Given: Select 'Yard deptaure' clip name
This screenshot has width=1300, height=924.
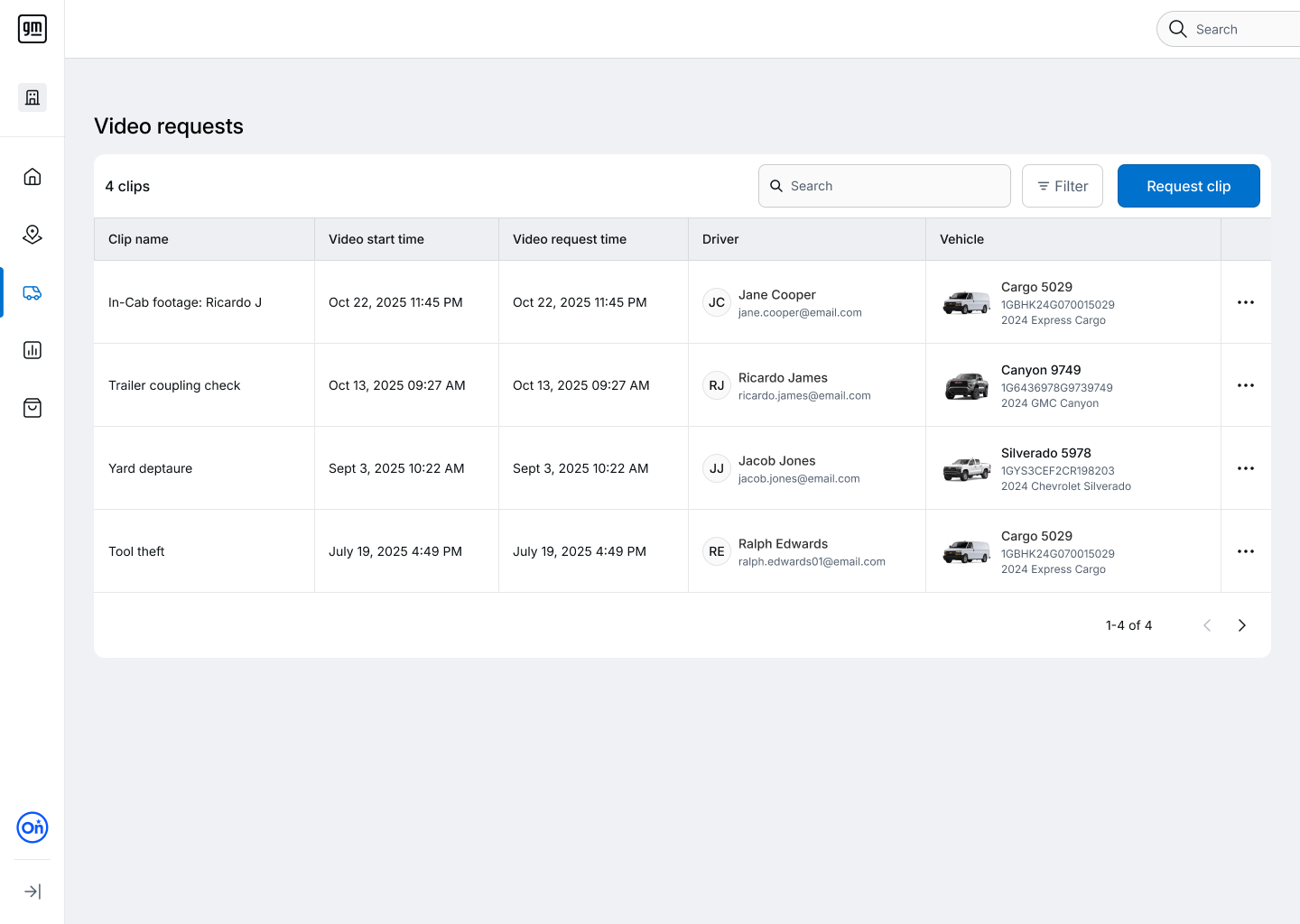Looking at the screenshot, I should click(x=150, y=468).
